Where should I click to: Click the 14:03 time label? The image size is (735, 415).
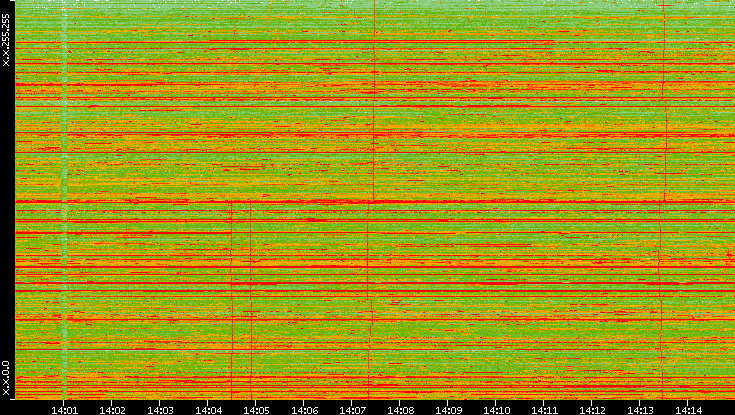(160, 409)
